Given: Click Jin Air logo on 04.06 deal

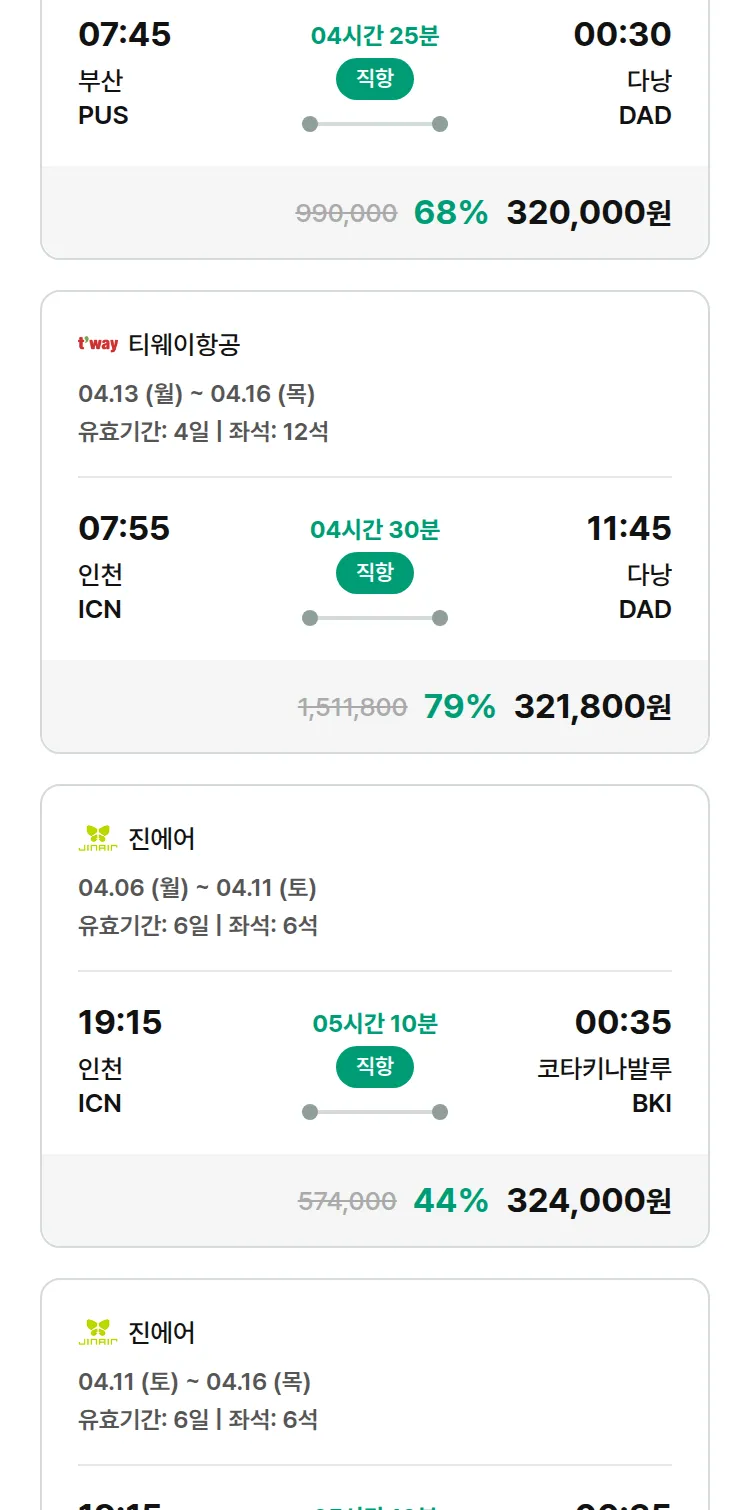Looking at the screenshot, I should 98,838.
